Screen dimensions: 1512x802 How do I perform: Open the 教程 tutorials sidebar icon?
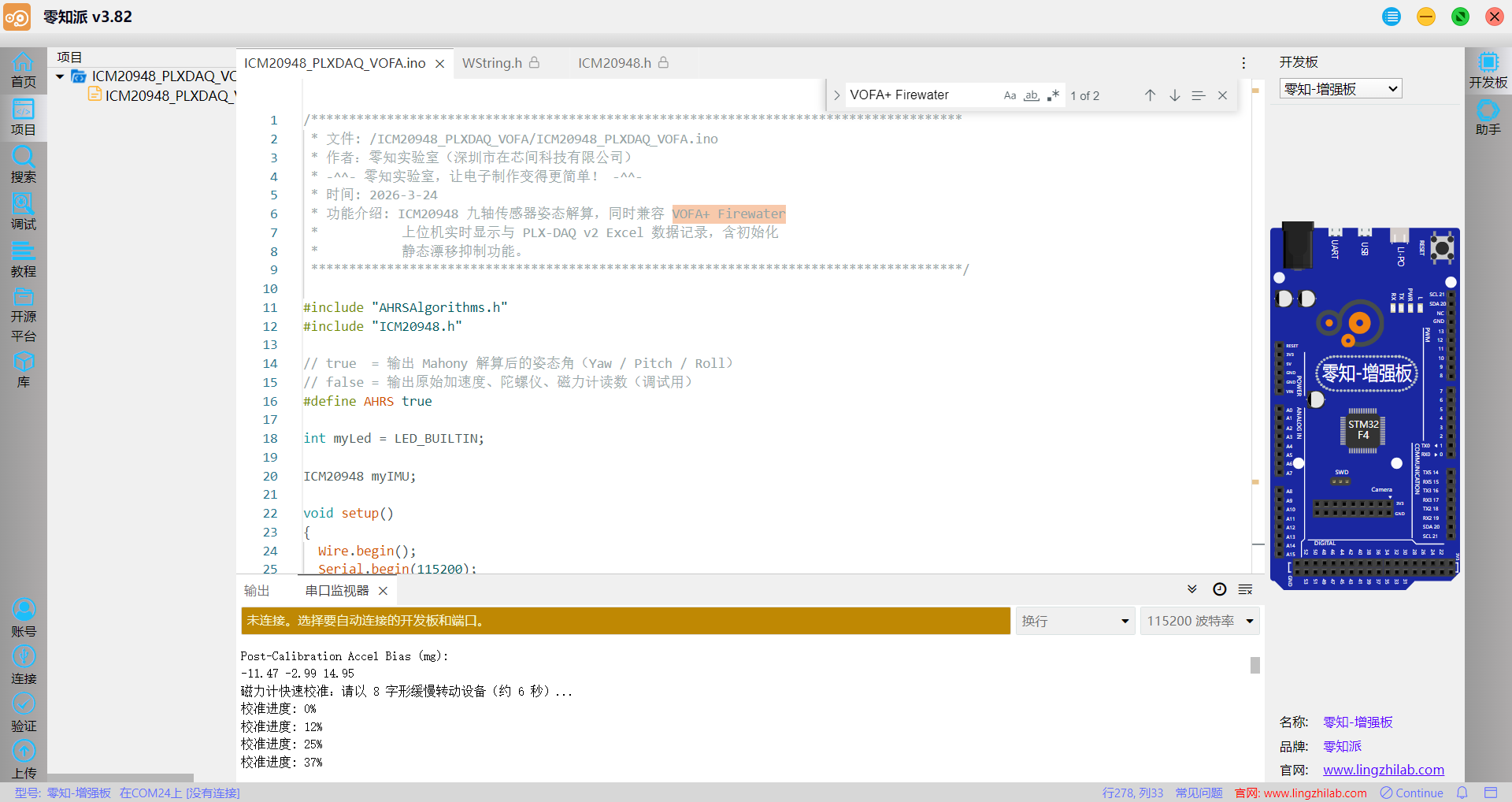(23, 259)
